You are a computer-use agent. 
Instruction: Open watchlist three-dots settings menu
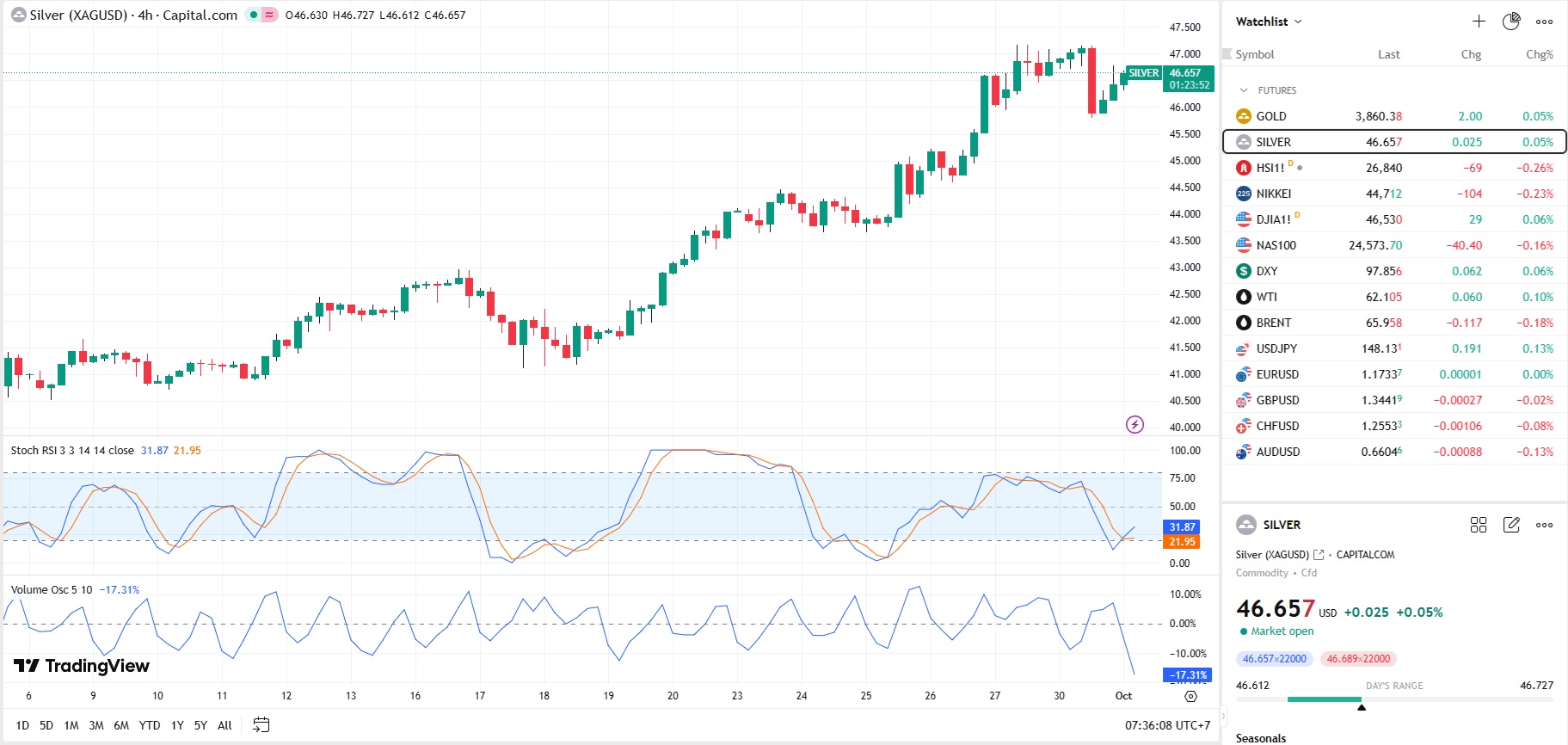click(x=1545, y=22)
